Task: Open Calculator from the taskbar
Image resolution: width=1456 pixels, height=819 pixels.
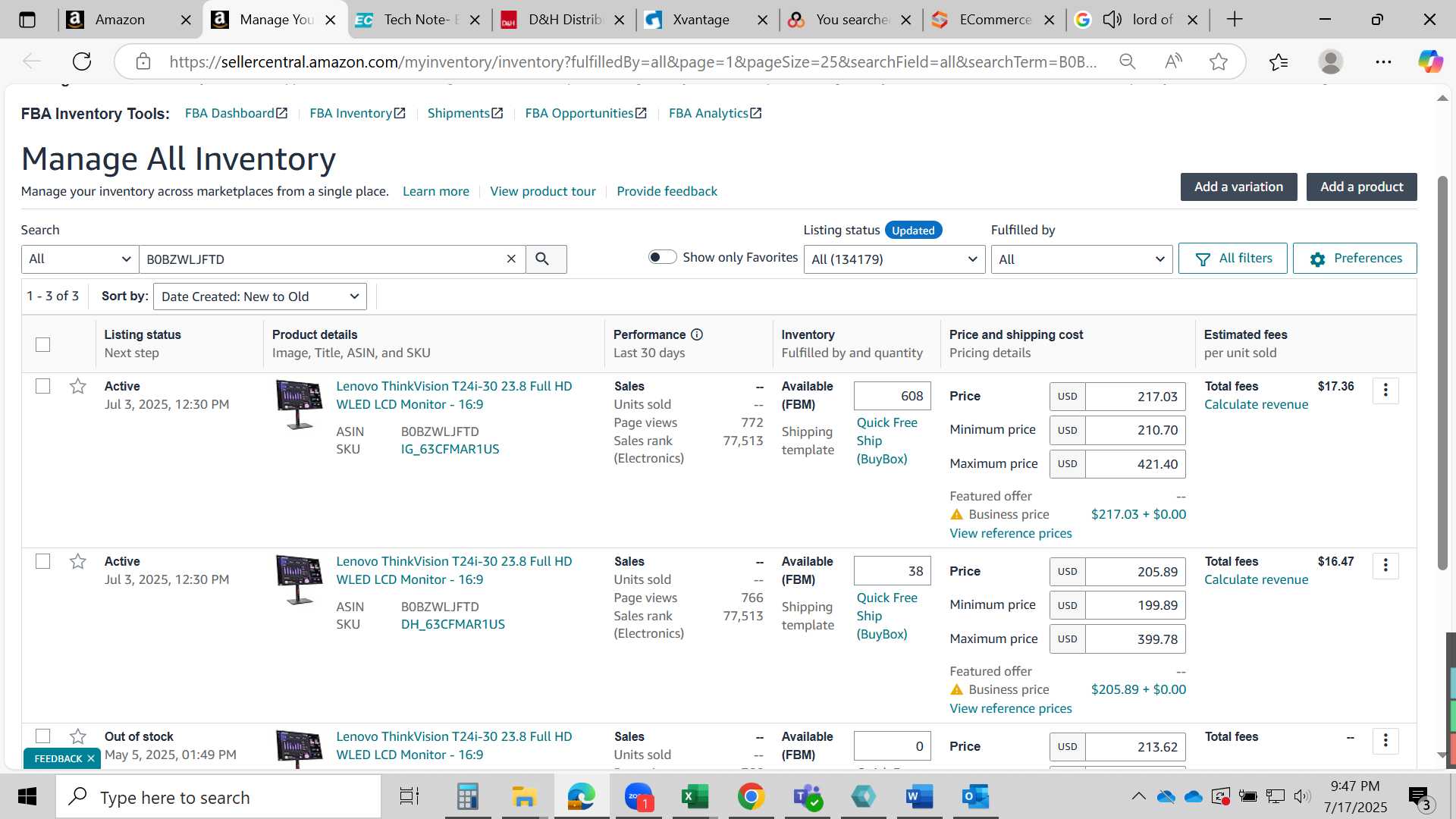Action: tap(467, 797)
